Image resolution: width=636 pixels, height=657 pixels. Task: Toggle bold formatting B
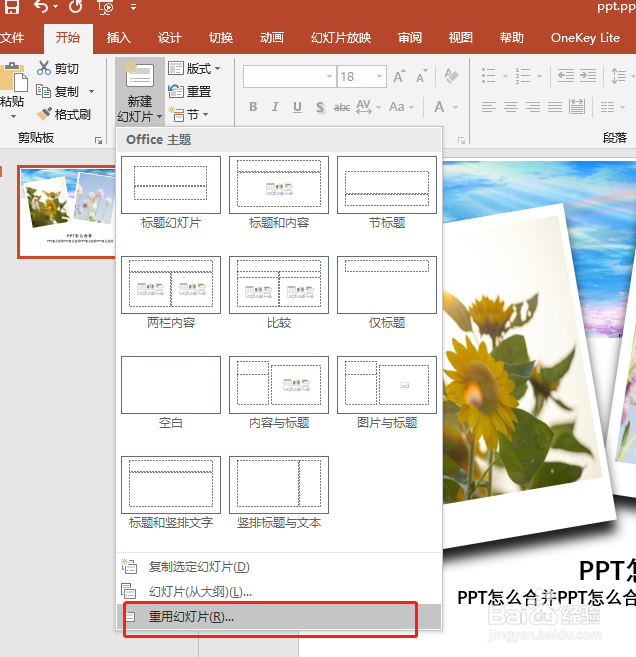[x=253, y=107]
